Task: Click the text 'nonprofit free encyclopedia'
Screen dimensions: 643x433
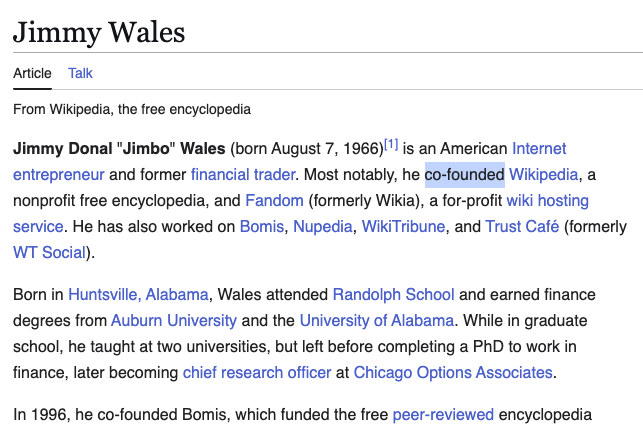Action: tap(111, 201)
